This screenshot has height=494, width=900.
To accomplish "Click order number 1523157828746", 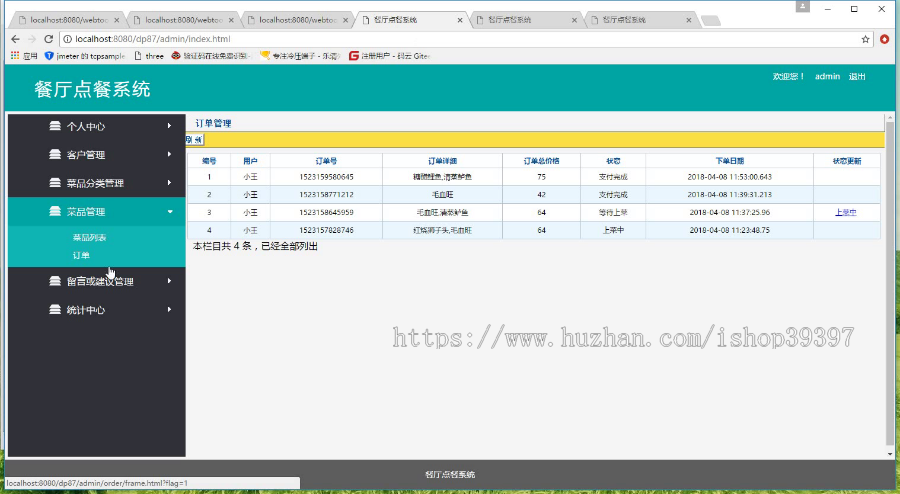I will point(326,230).
